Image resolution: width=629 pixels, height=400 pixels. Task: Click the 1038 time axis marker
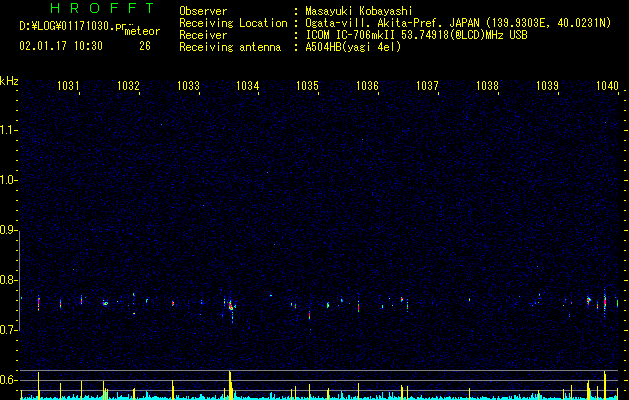click(x=487, y=85)
